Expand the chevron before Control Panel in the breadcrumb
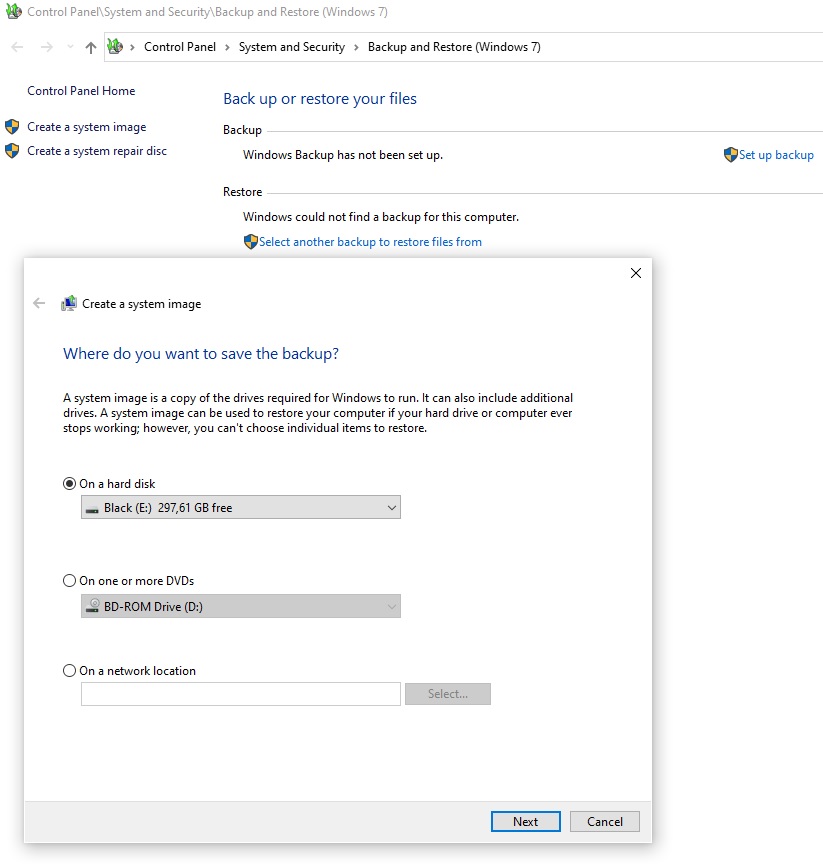 pyautogui.click(x=132, y=47)
